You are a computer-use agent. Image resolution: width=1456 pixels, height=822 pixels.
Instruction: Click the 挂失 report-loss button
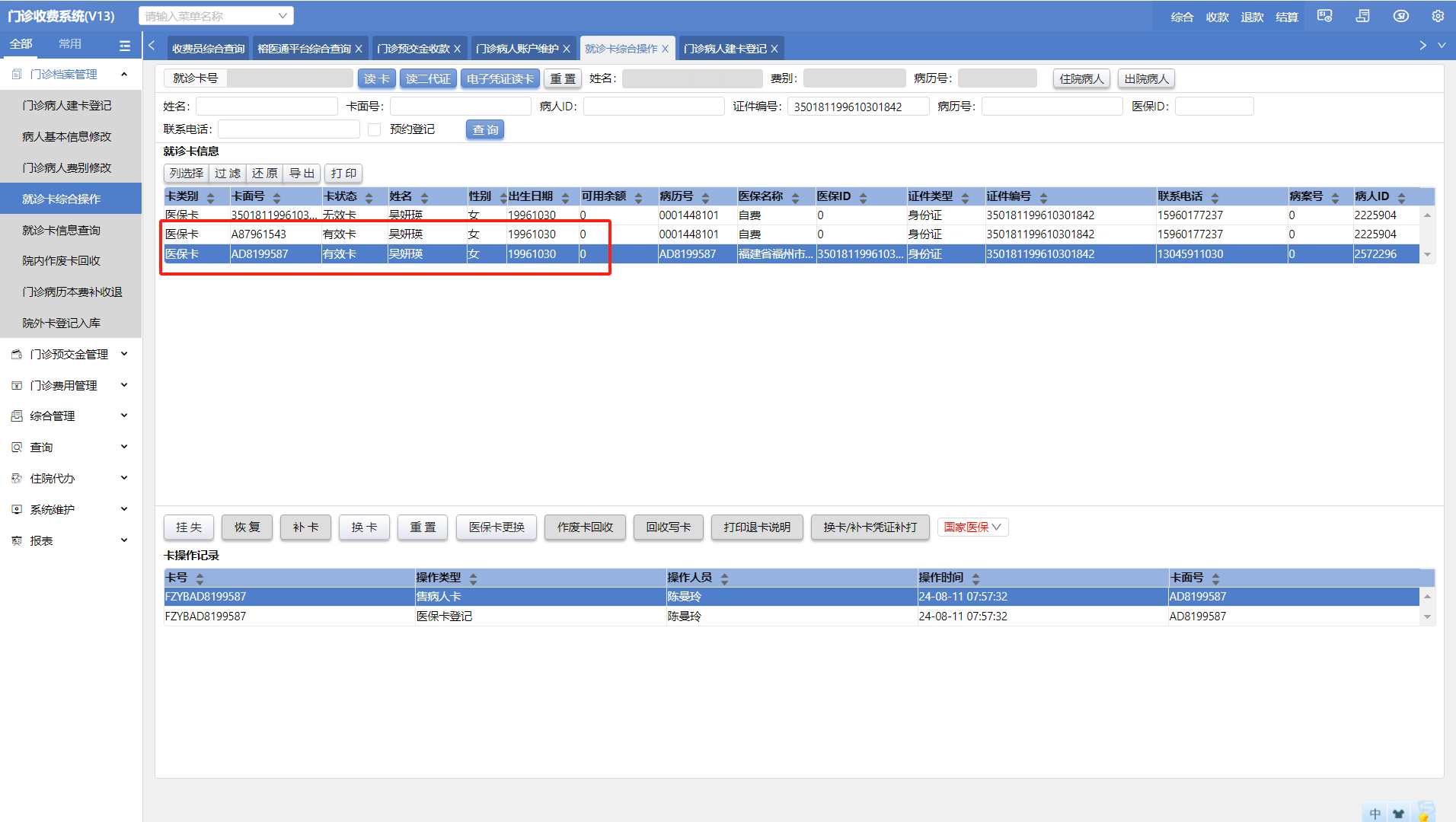pyautogui.click(x=189, y=527)
